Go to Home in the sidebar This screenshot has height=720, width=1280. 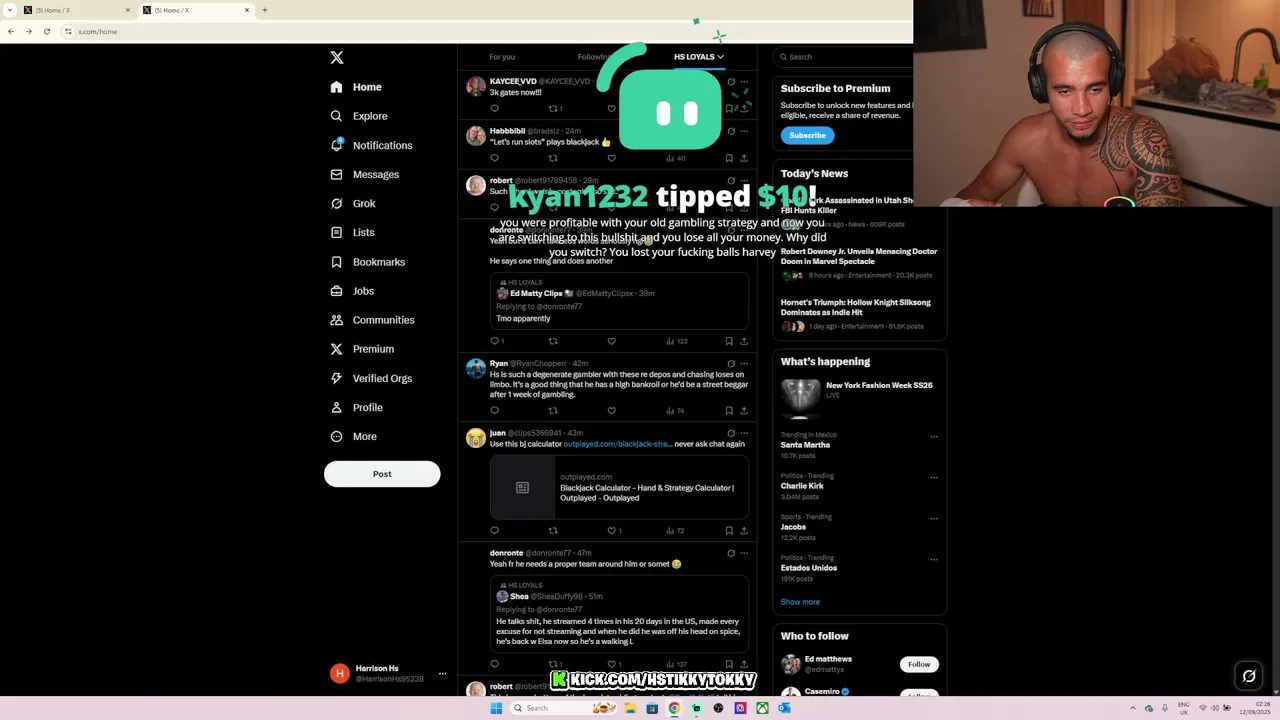tap(356, 87)
